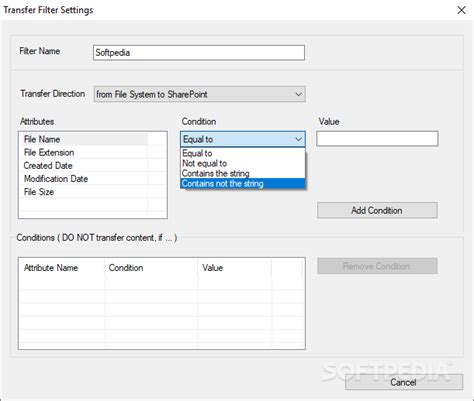Select Created Date attribute

point(83,165)
